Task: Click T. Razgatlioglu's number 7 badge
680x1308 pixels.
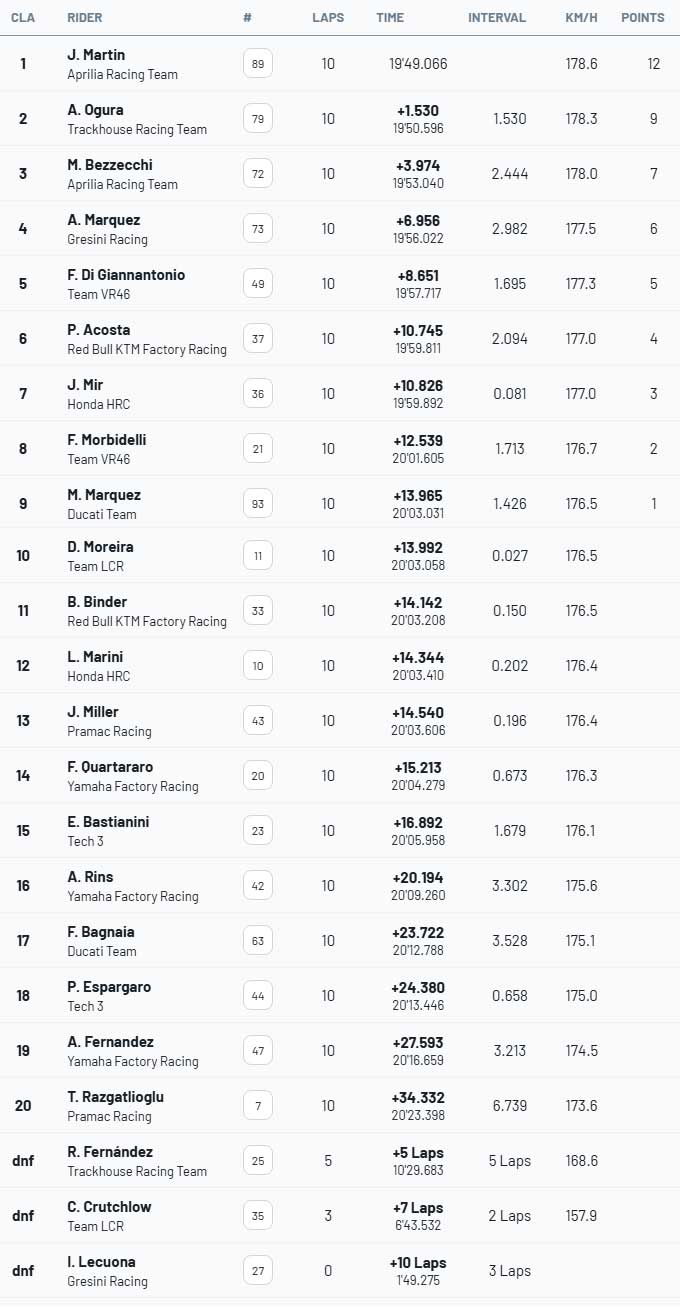Action: pyautogui.click(x=258, y=1106)
